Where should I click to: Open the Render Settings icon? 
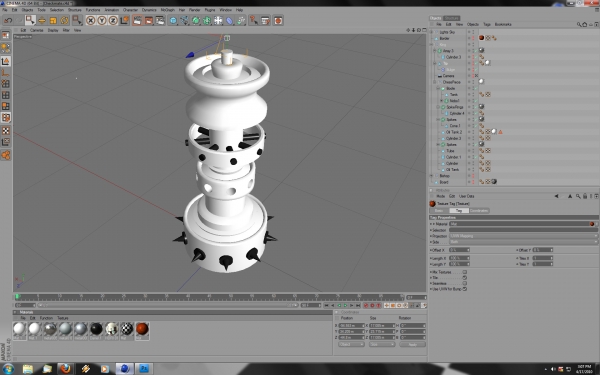pyautogui.click(x=160, y=20)
